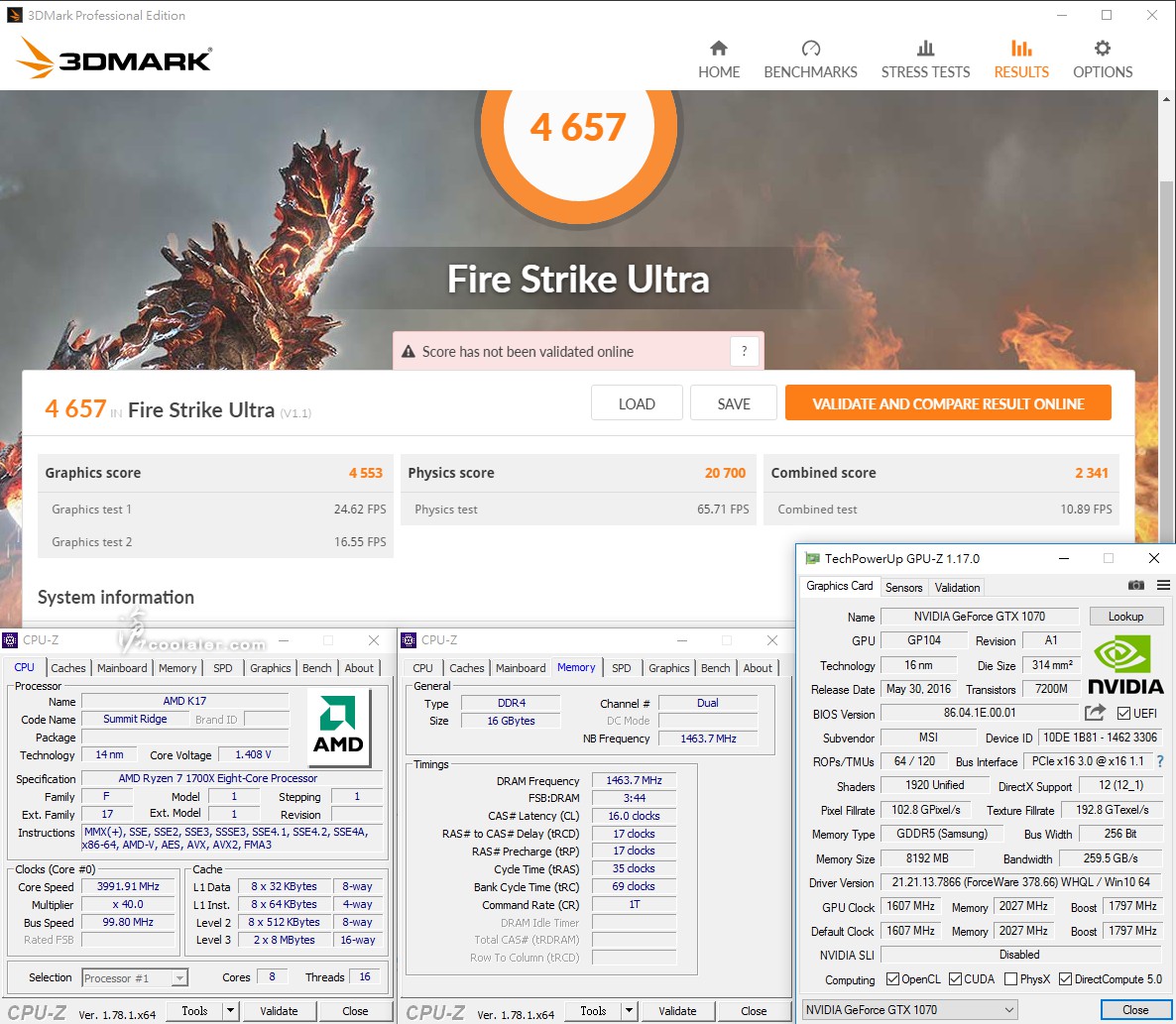Open GPU selector dropdown NVIDIA GeForce GTX 1070
The width and height of the screenshot is (1176, 1024).
pyautogui.click(x=909, y=1010)
